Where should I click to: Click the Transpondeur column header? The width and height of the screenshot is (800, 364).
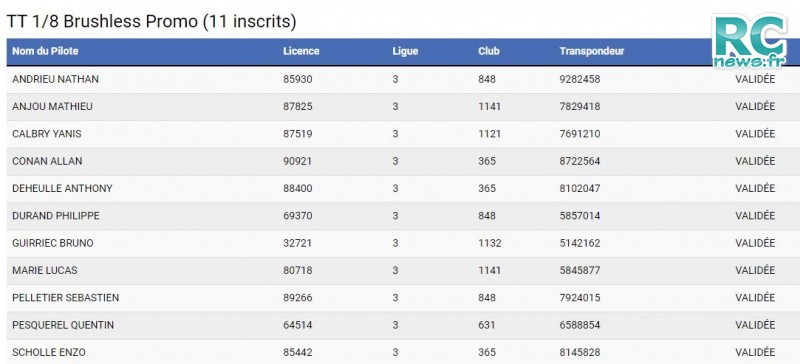[592, 51]
